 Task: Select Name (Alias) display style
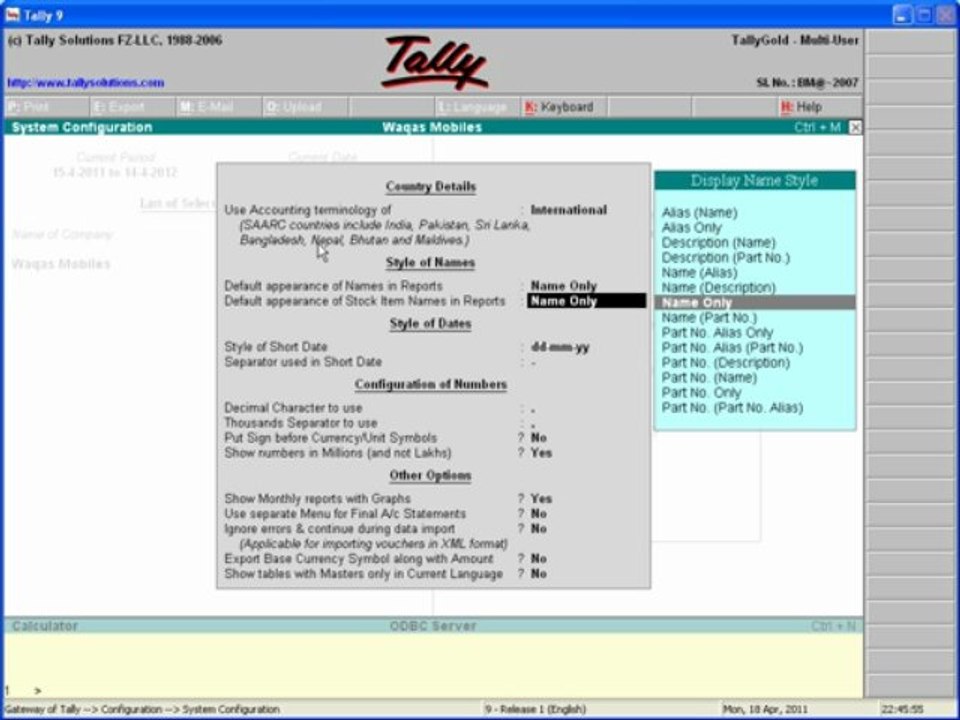tap(699, 272)
